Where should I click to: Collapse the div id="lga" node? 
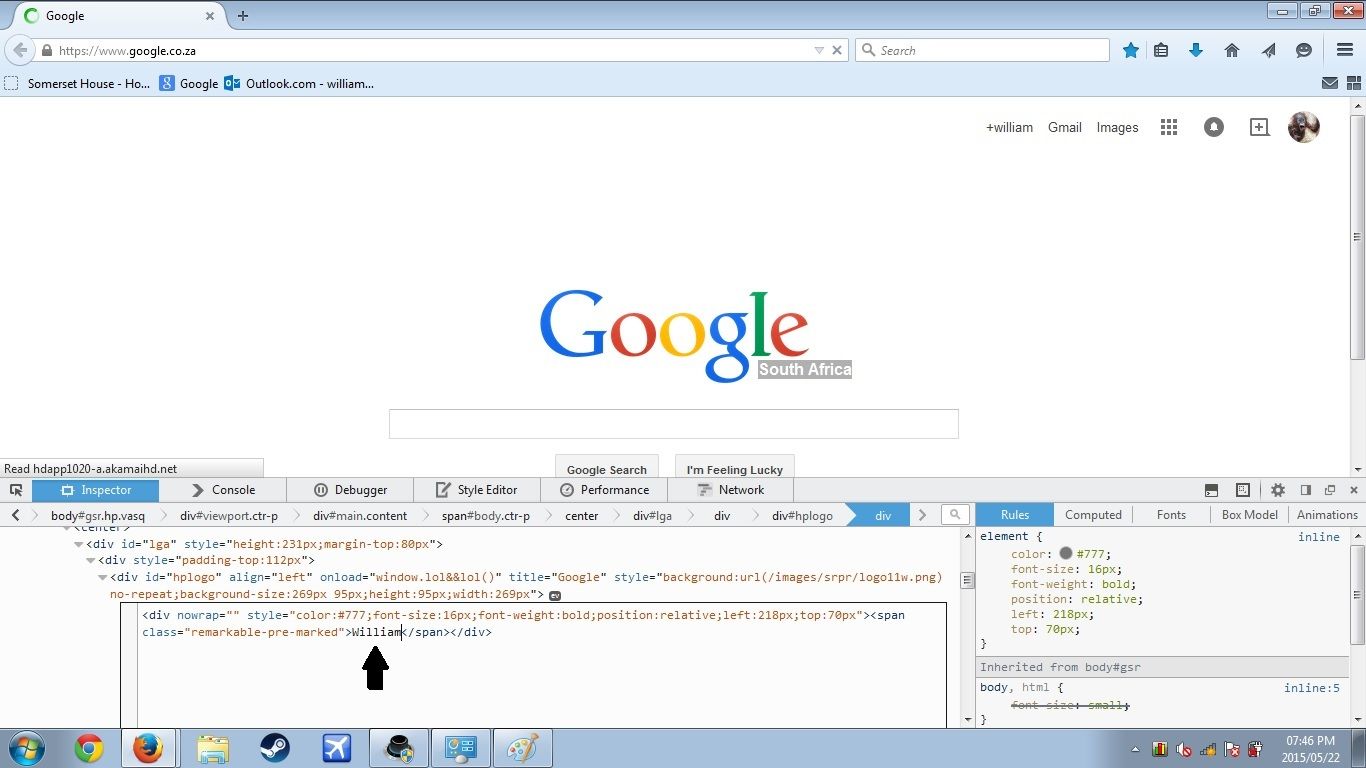coord(78,544)
